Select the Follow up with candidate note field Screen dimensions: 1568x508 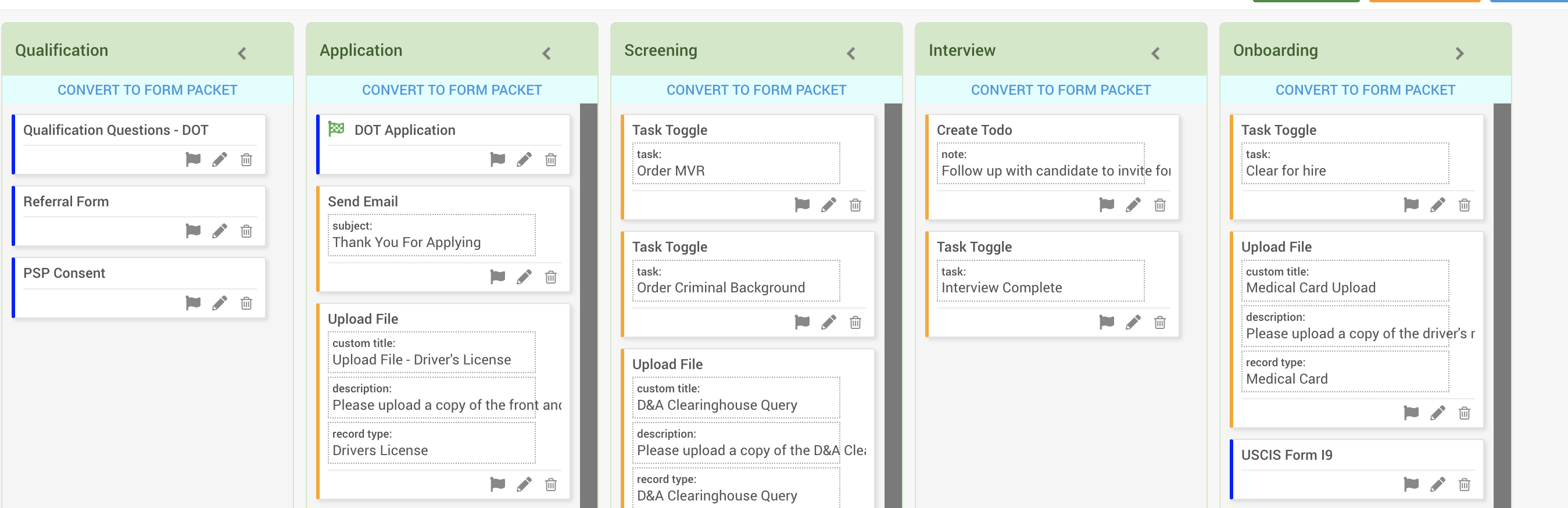click(x=1040, y=163)
